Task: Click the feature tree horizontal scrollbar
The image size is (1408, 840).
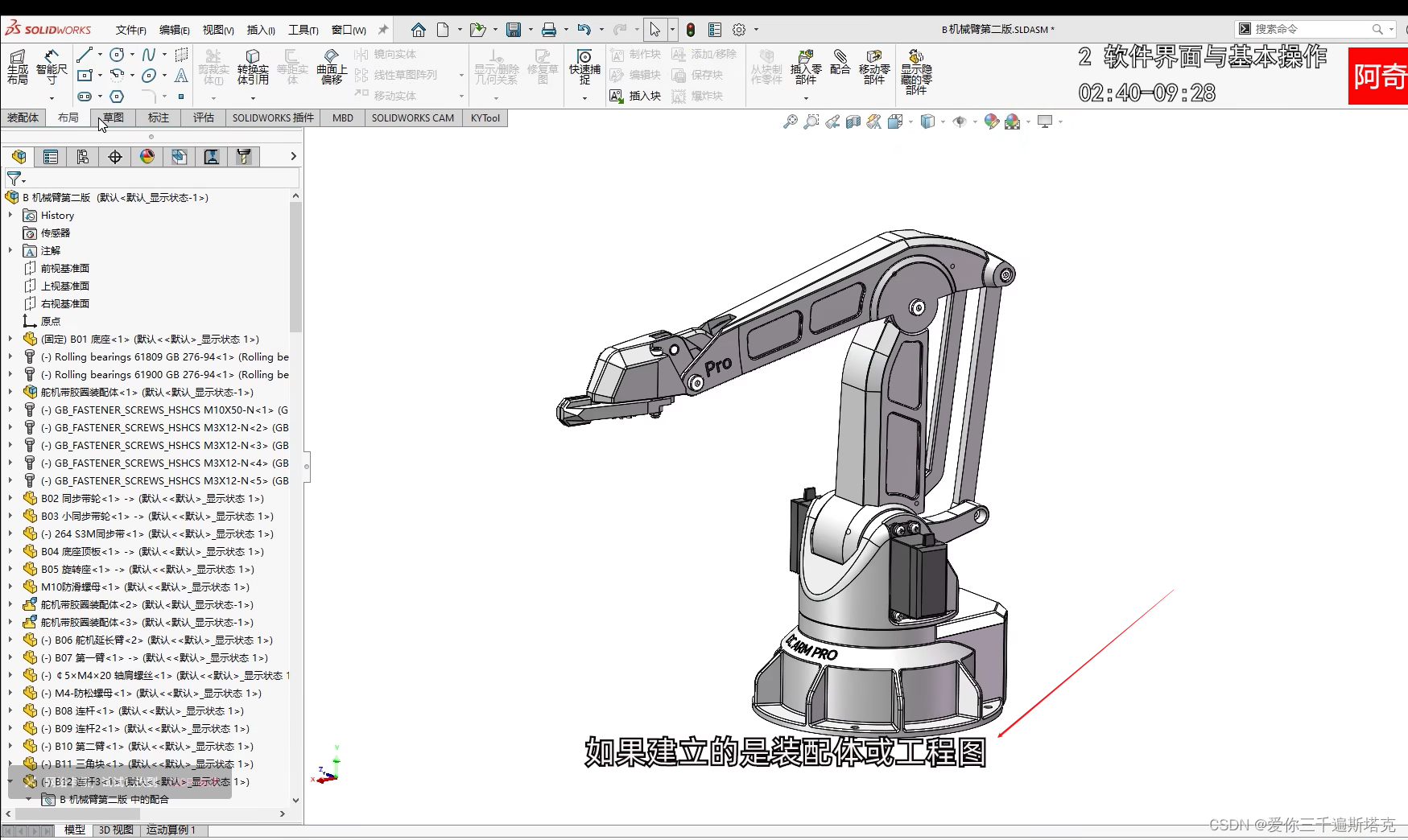Action: coord(77,813)
